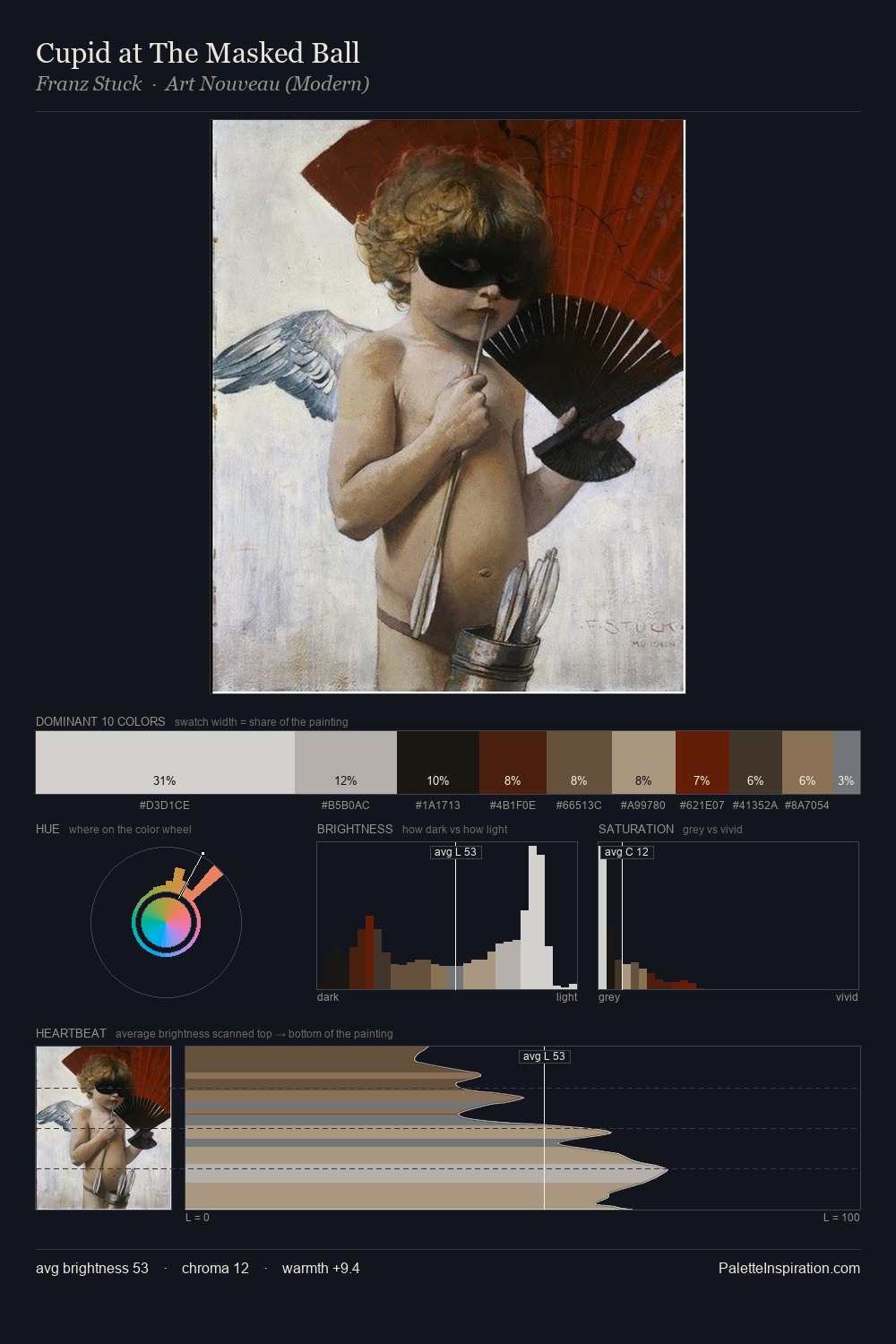This screenshot has height=1344, width=896.
Task: Click the '#41352A' hex code label
Action: [755, 806]
